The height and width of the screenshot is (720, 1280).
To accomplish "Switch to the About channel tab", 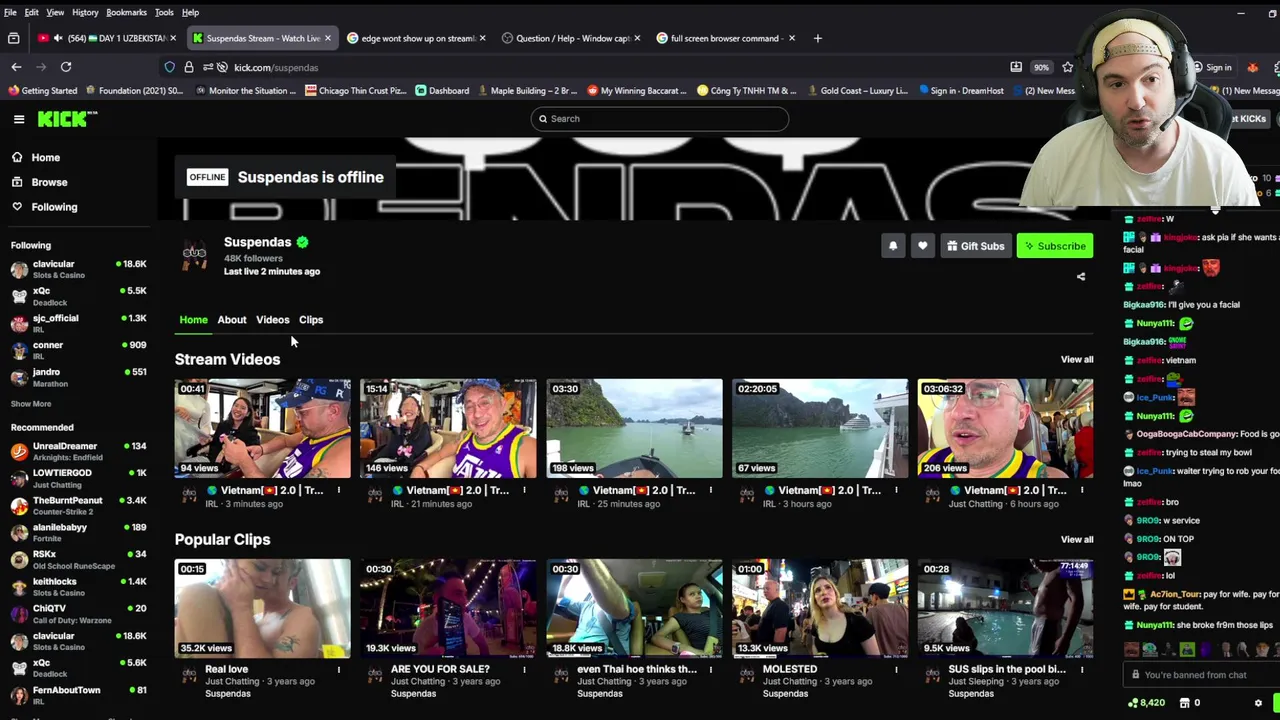I will 232,320.
